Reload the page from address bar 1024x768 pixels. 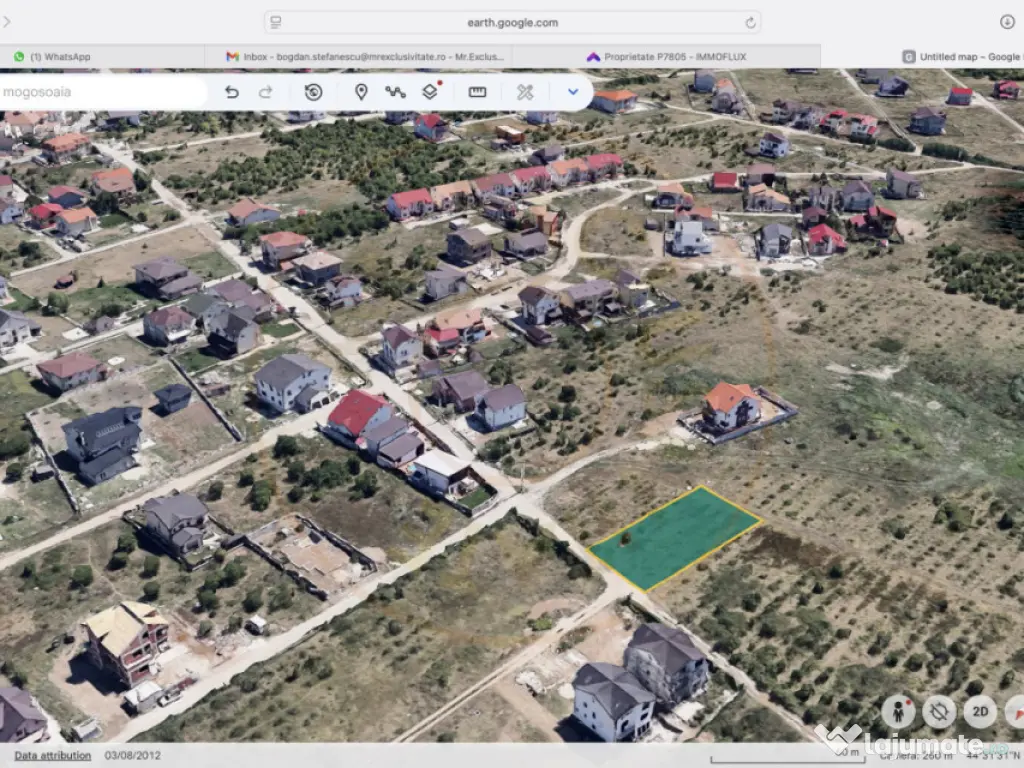750,22
